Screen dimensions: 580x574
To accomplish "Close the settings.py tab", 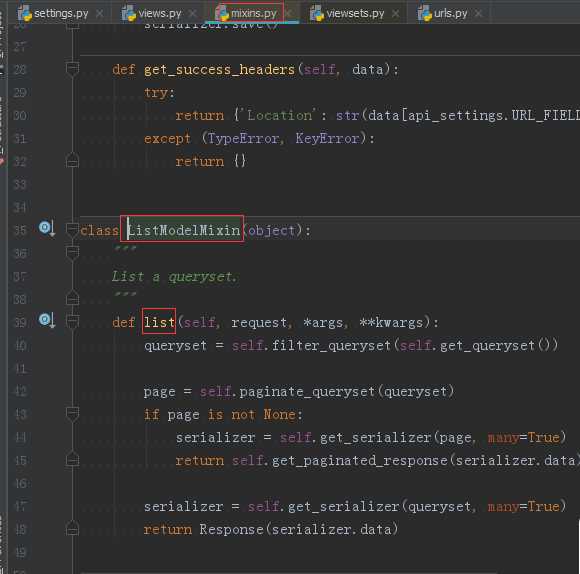I will (100, 14).
